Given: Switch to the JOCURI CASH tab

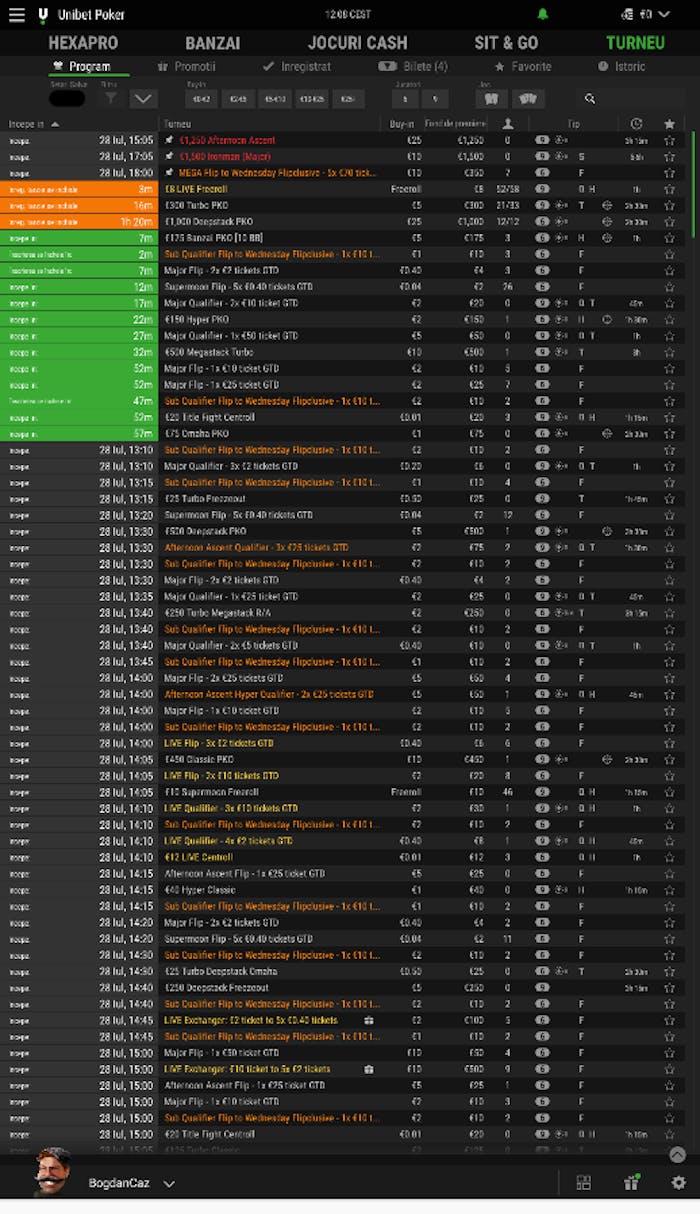Looking at the screenshot, I should click(x=357, y=43).
